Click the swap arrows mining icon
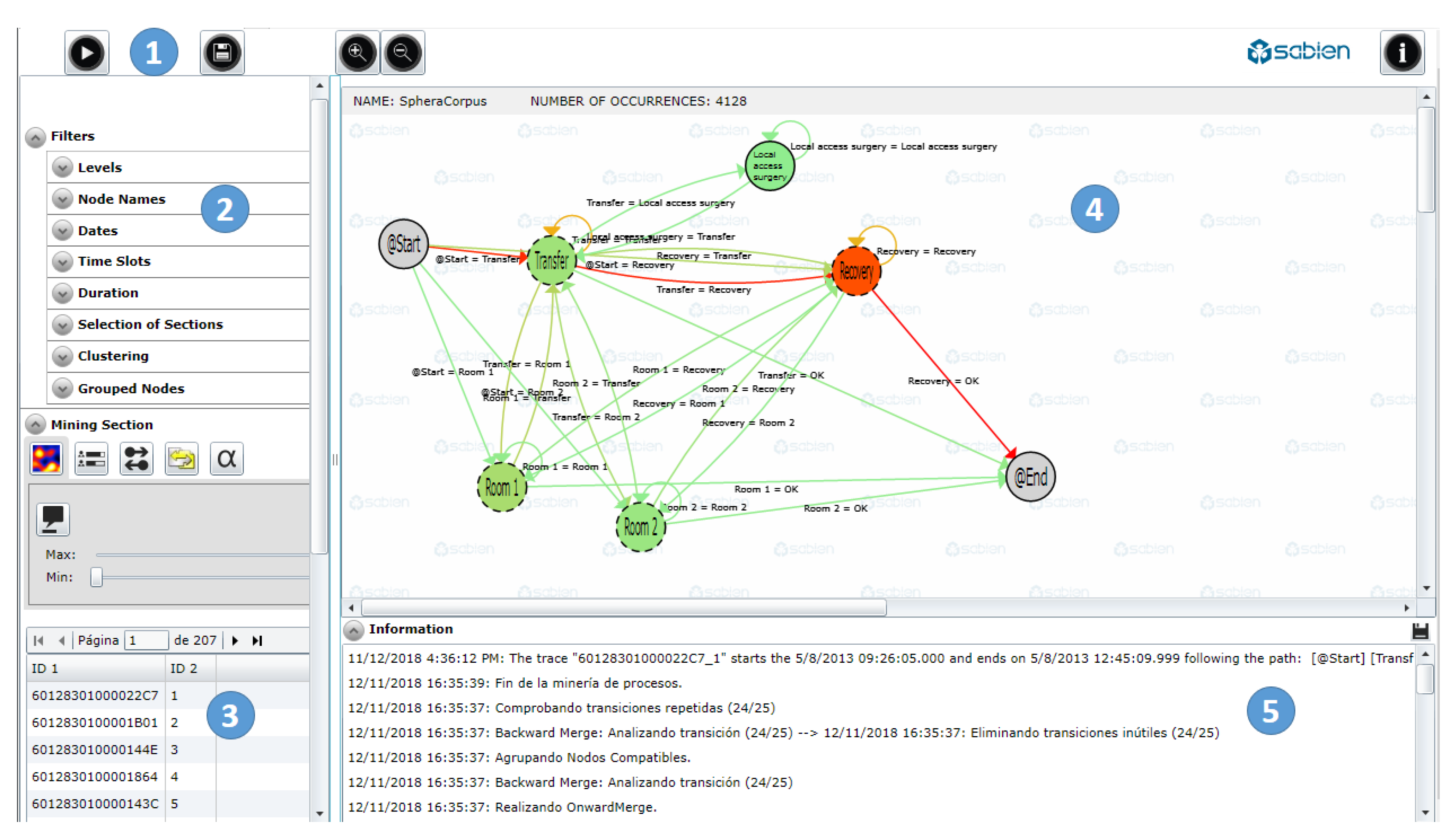Screen dimensions: 1453x840 (x=137, y=459)
